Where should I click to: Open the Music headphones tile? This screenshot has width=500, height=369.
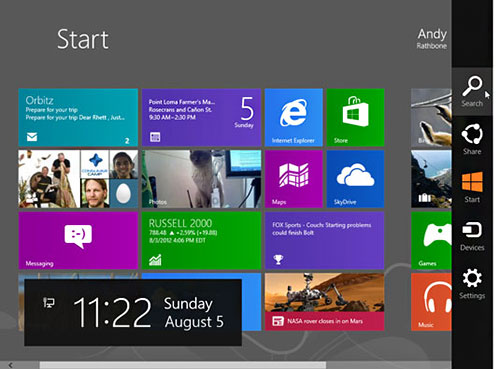(431, 302)
